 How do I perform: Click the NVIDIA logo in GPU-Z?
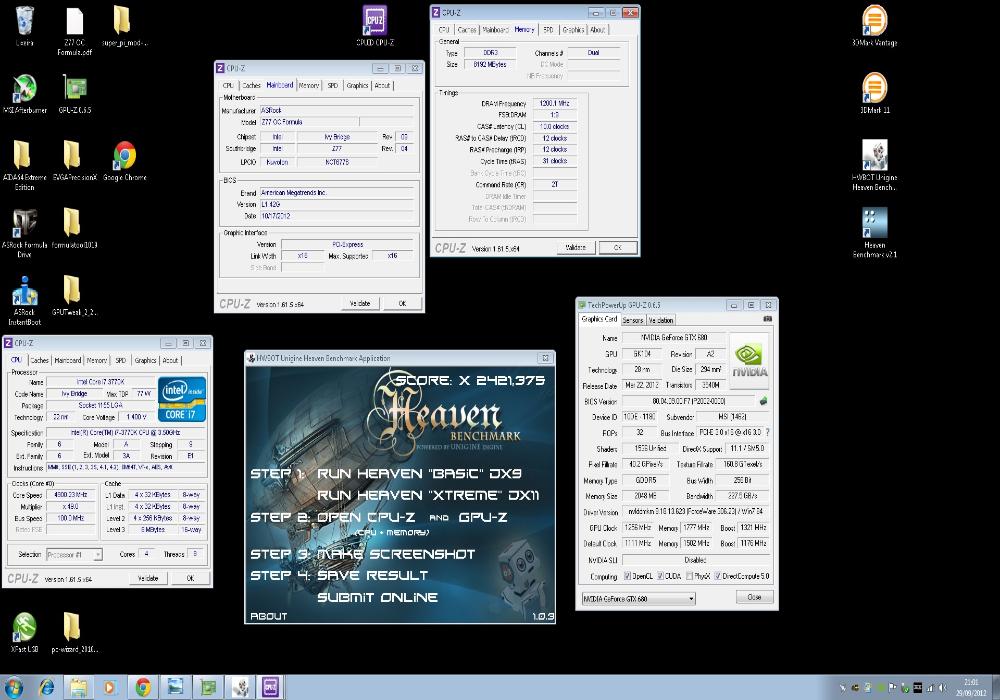click(749, 360)
